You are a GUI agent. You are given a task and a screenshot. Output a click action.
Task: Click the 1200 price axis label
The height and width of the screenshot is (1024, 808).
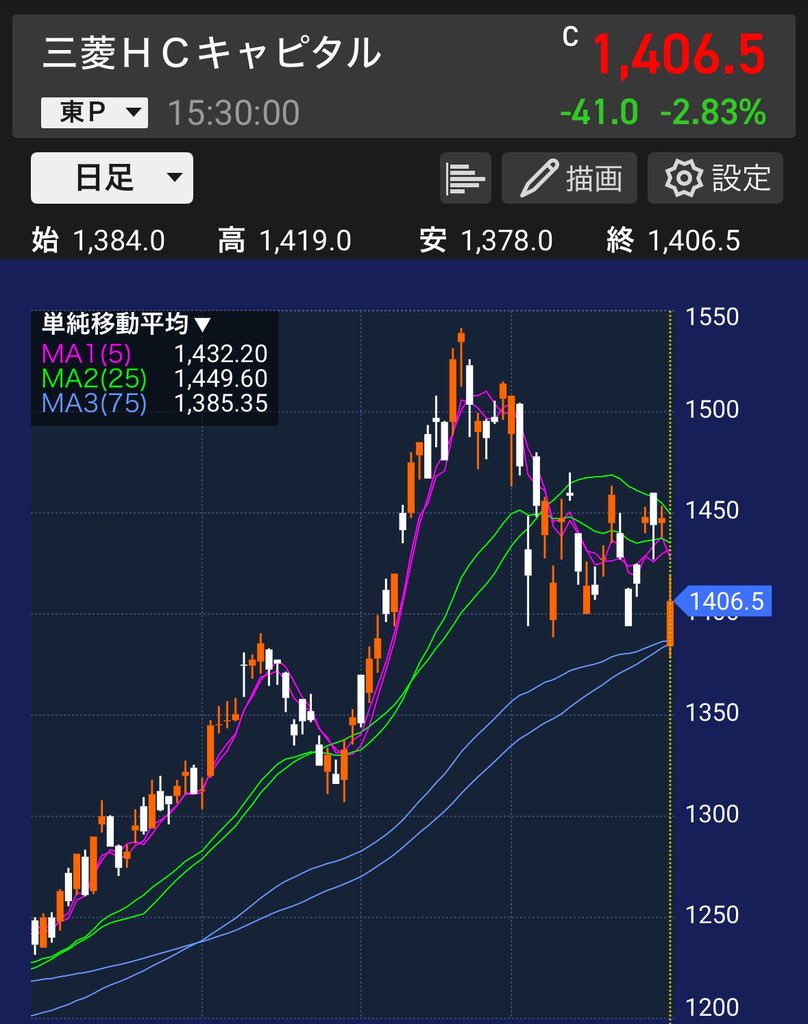coord(712,1008)
